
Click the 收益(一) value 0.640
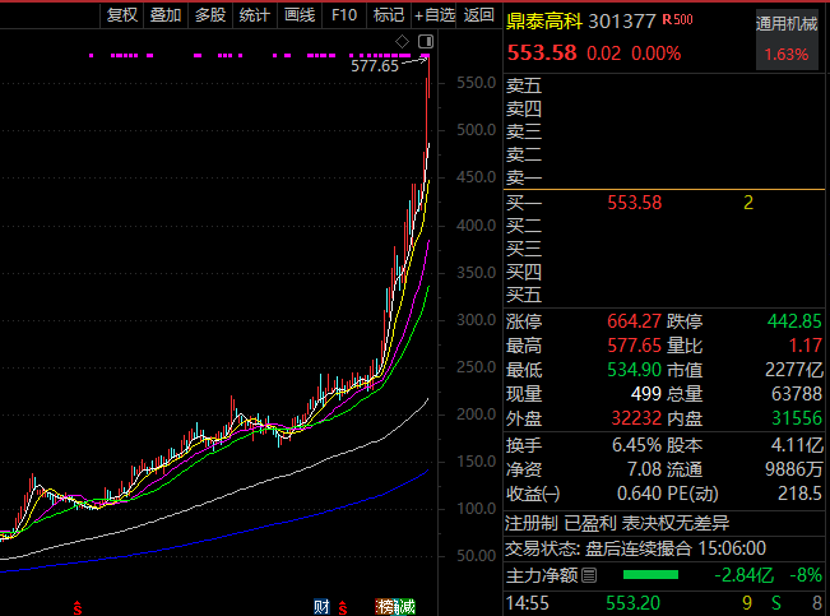639,494
